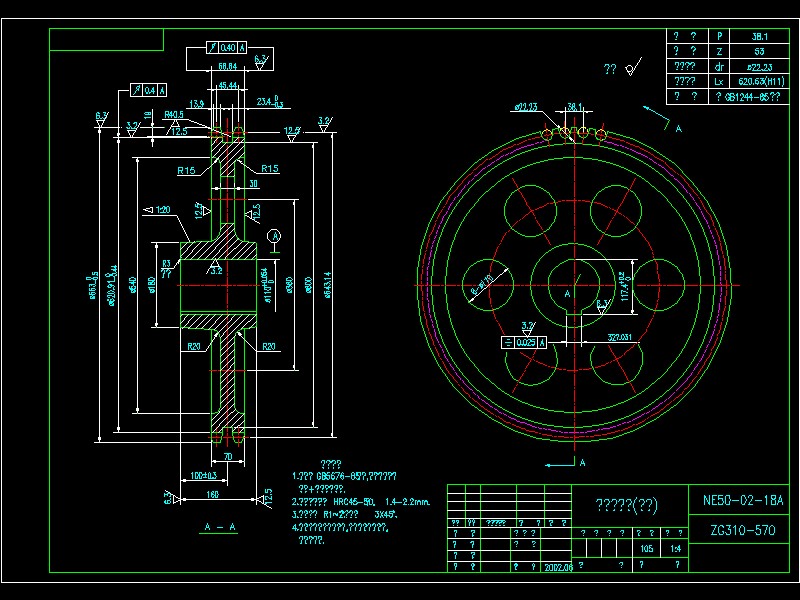
Task: Select the ø643.14 diameter dimension
Action: [327, 285]
